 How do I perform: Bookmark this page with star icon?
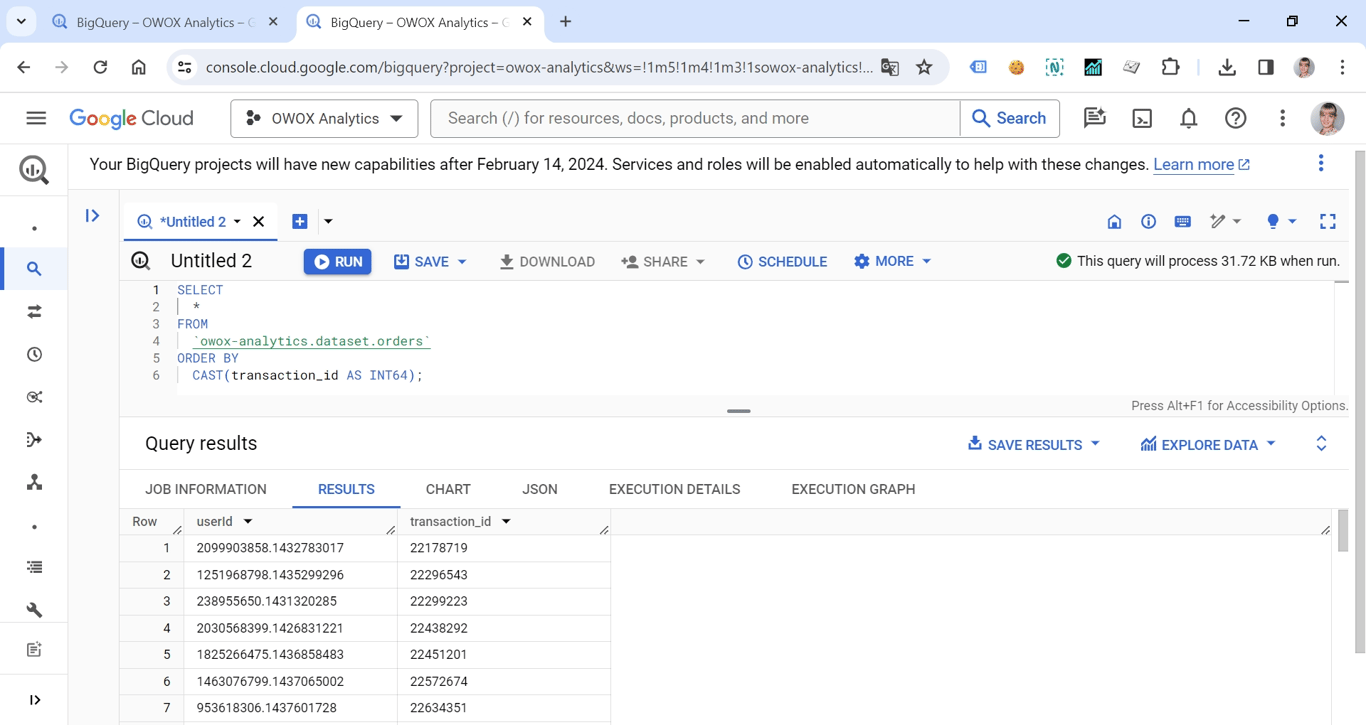click(x=924, y=67)
